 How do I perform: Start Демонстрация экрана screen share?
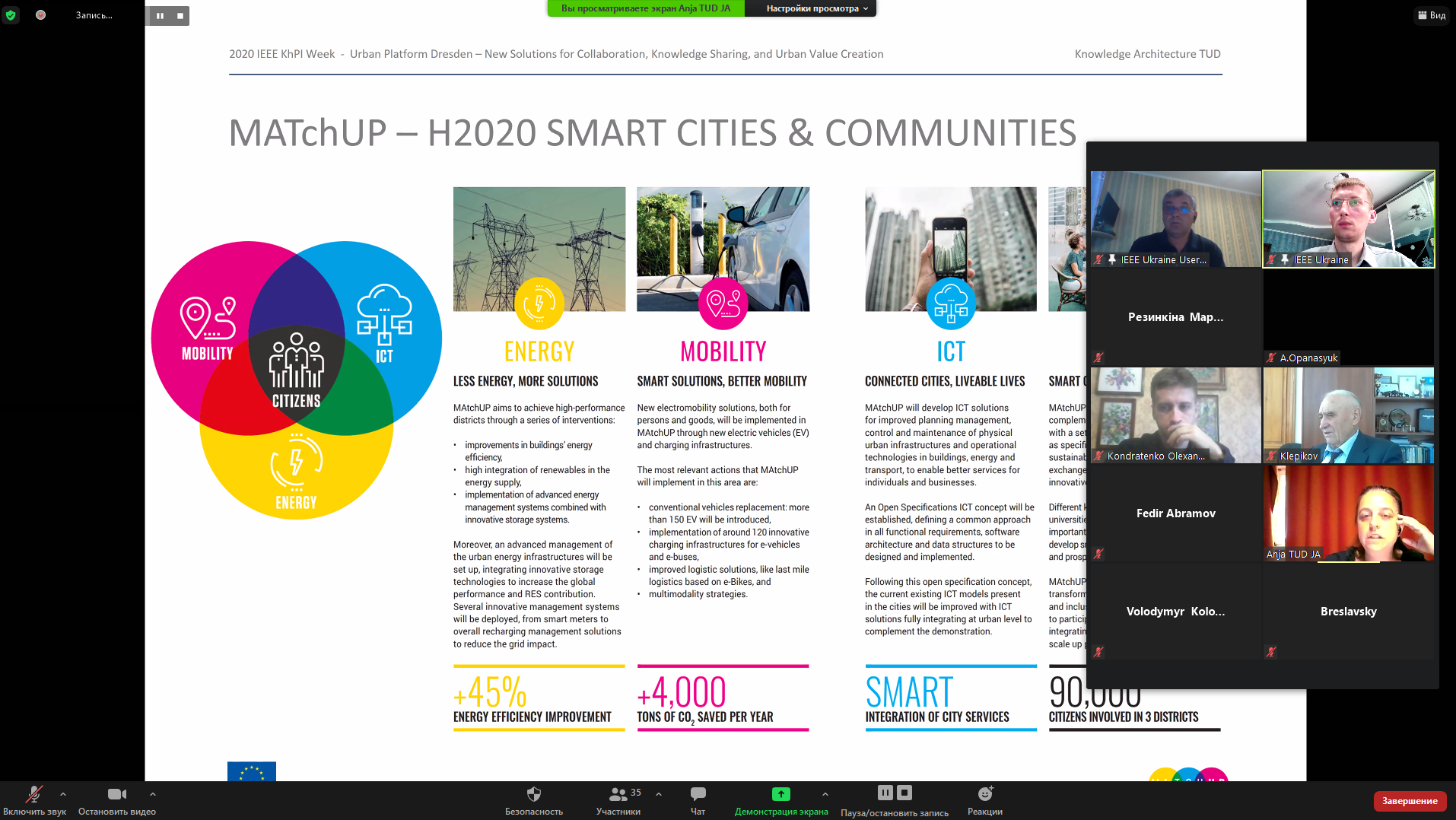(781, 800)
